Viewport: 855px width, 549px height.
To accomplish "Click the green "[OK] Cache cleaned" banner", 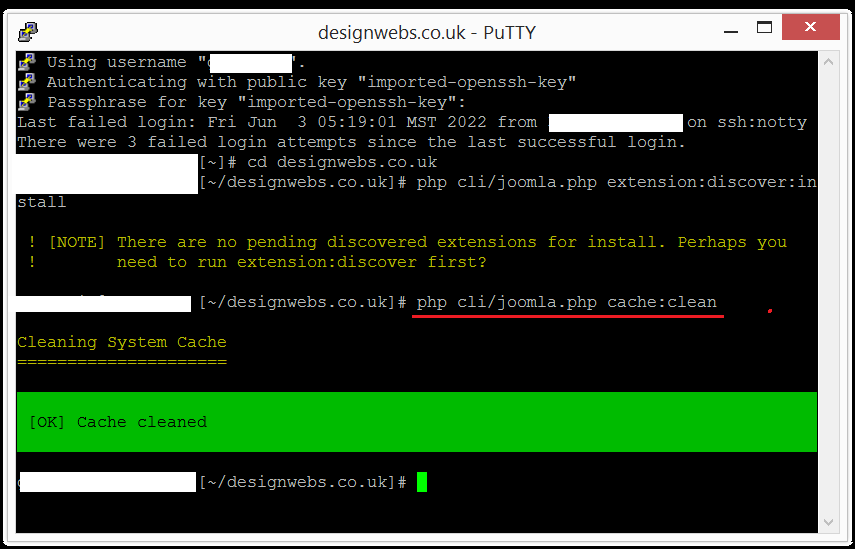I will pyautogui.click(x=417, y=422).
